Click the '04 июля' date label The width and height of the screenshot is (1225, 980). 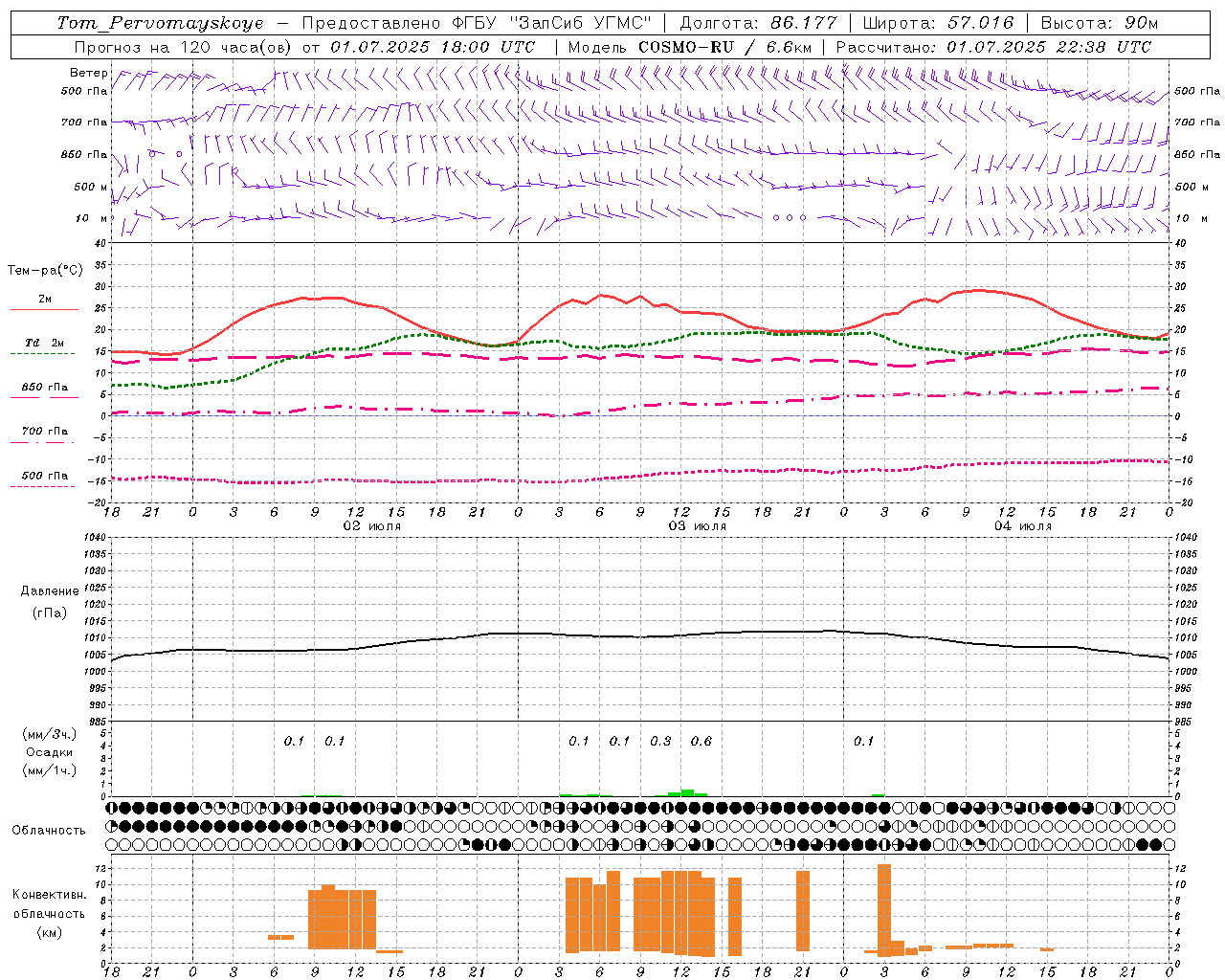point(1023,526)
